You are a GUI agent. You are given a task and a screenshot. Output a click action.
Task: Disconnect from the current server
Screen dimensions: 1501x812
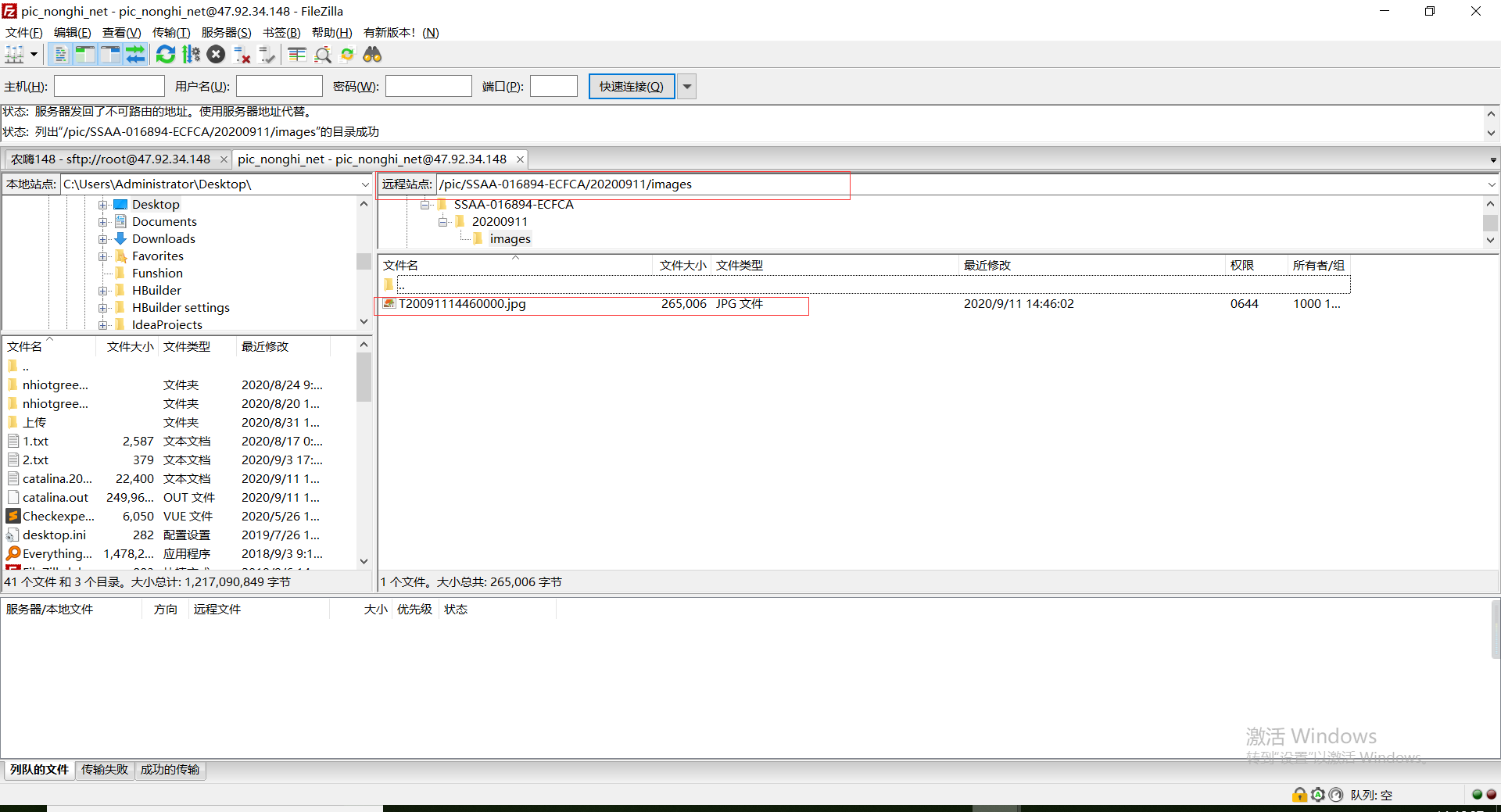click(242, 55)
